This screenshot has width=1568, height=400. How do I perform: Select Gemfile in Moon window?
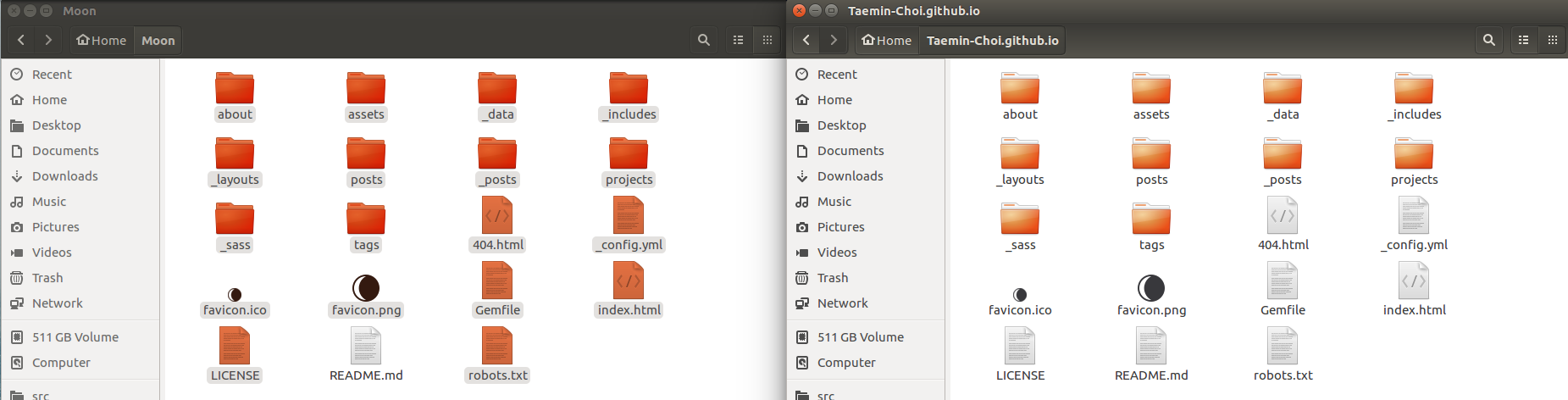(x=497, y=290)
